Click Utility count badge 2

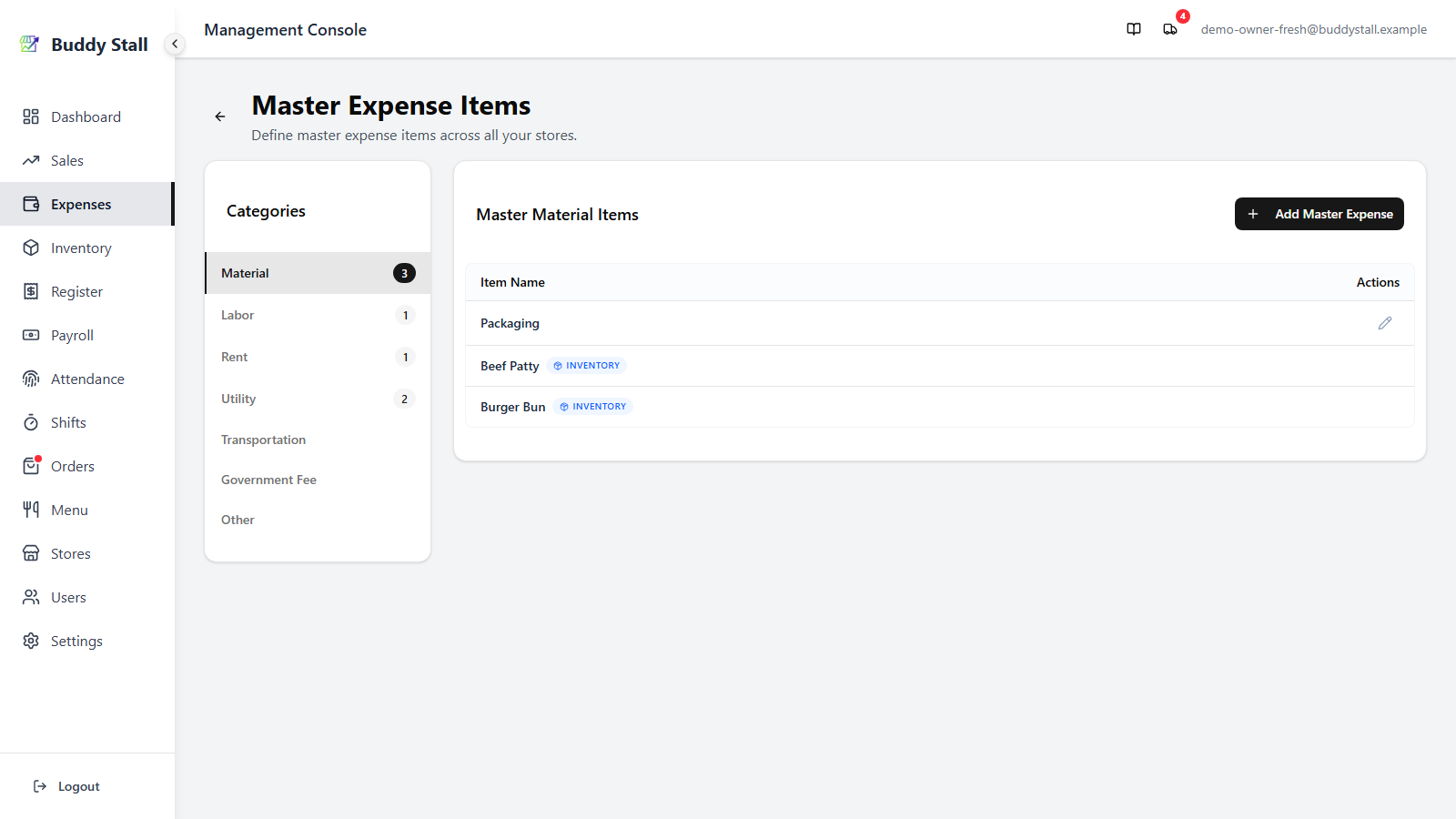click(404, 399)
